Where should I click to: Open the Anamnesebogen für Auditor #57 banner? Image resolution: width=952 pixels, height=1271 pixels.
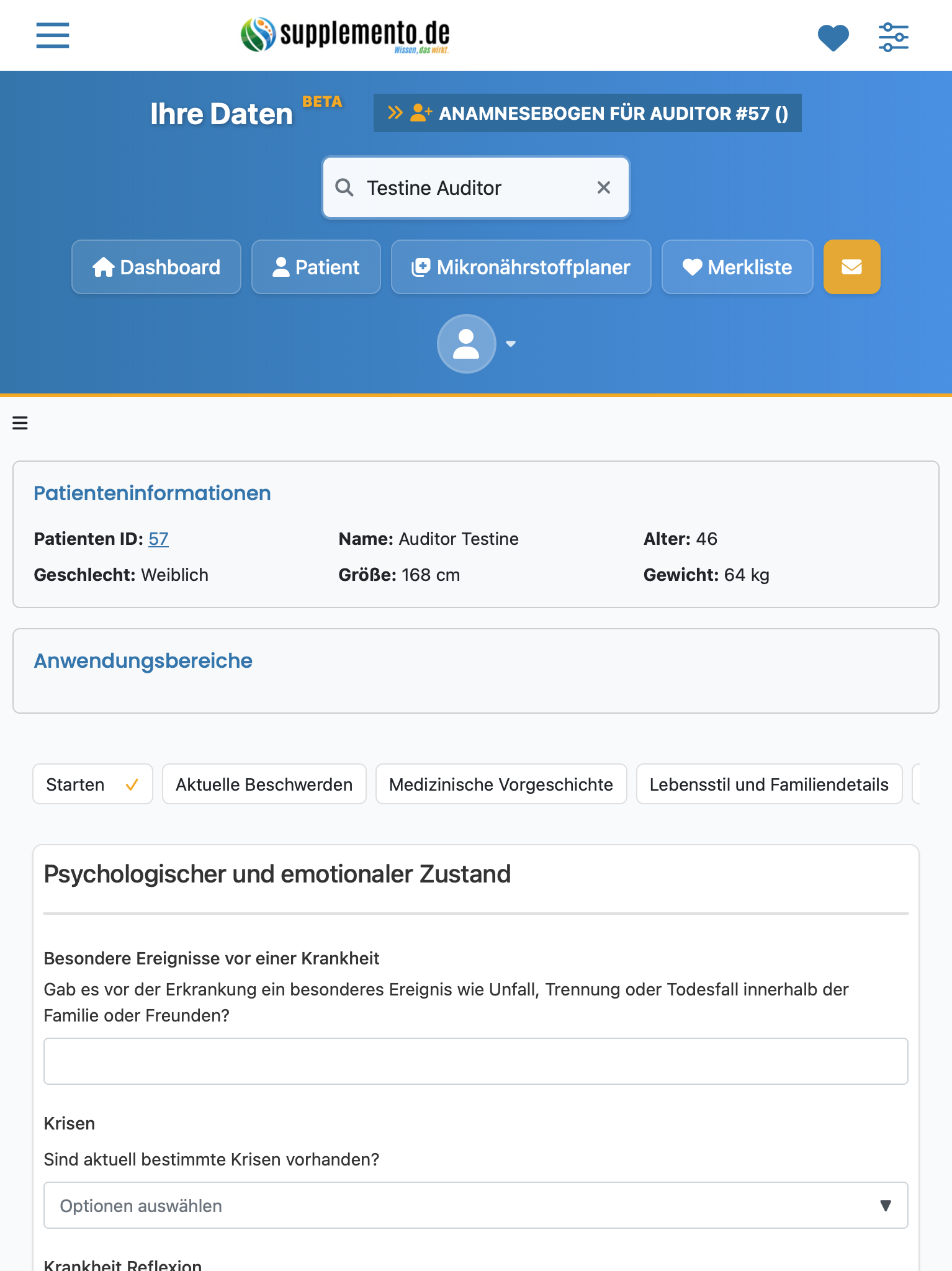click(587, 113)
